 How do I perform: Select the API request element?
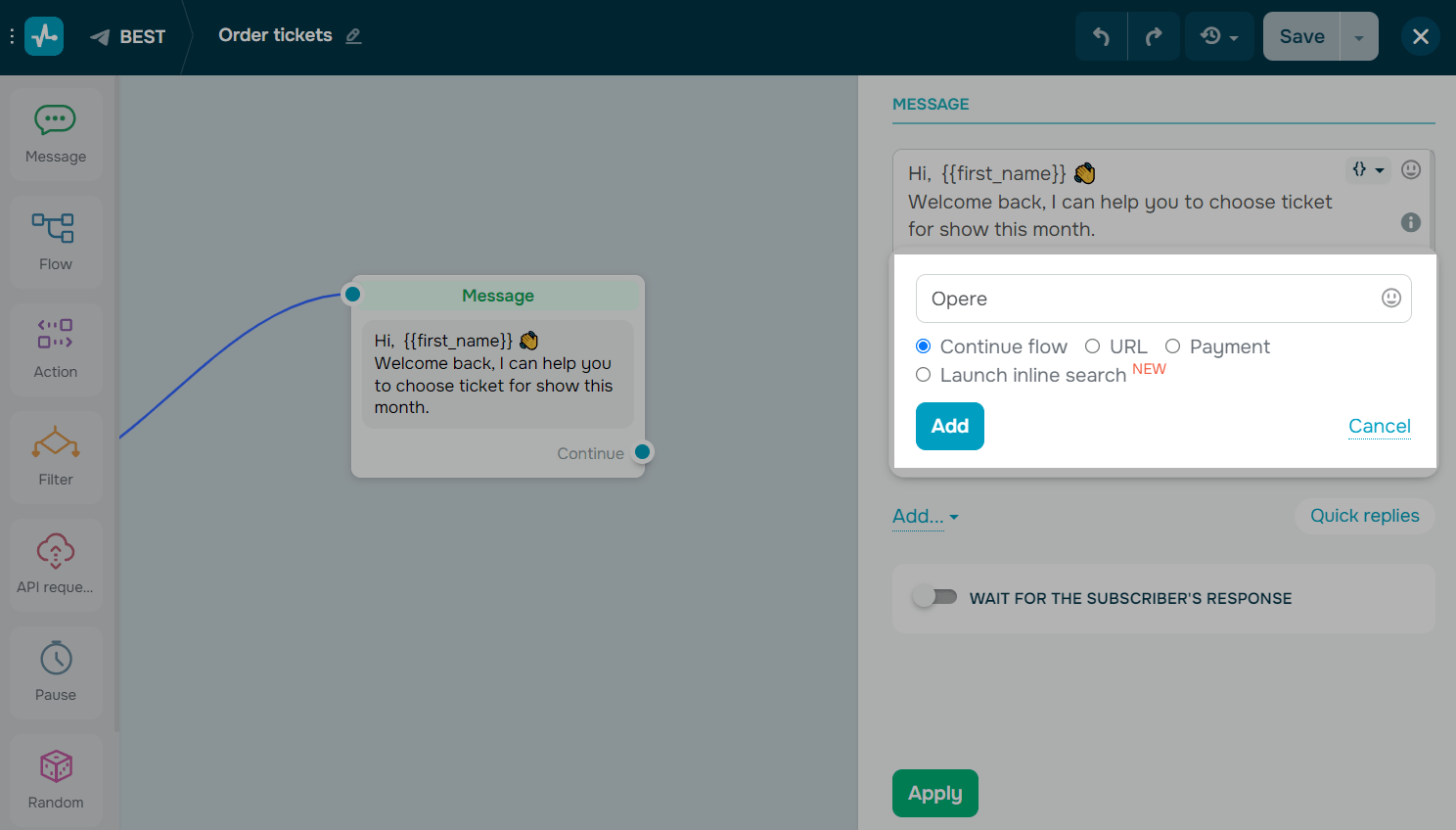[x=56, y=566]
